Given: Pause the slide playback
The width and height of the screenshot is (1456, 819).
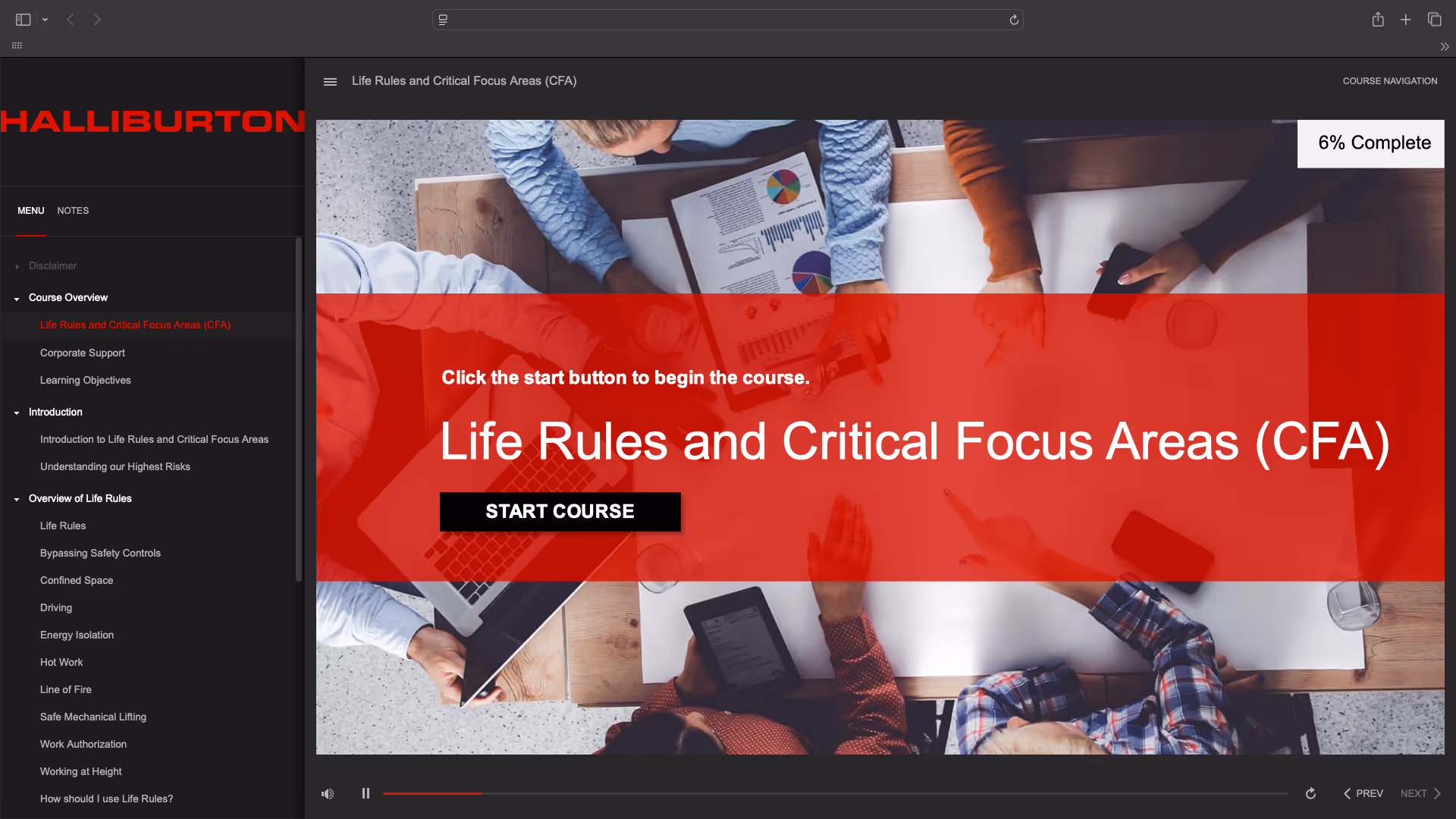Looking at the screenshot, I should point(366,793).
